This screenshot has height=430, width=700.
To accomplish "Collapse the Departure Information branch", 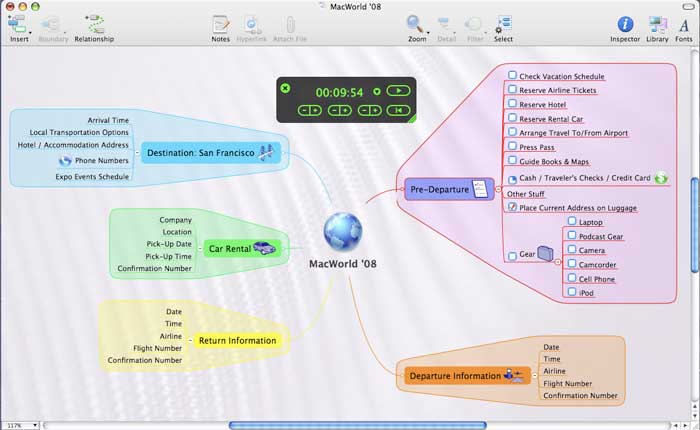I will coord(534,376).
